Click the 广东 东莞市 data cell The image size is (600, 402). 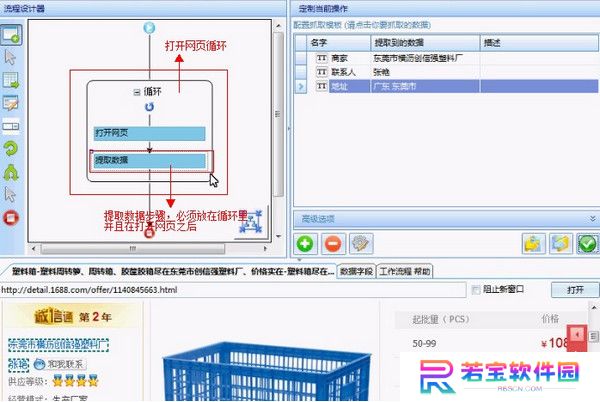point(426,86)
